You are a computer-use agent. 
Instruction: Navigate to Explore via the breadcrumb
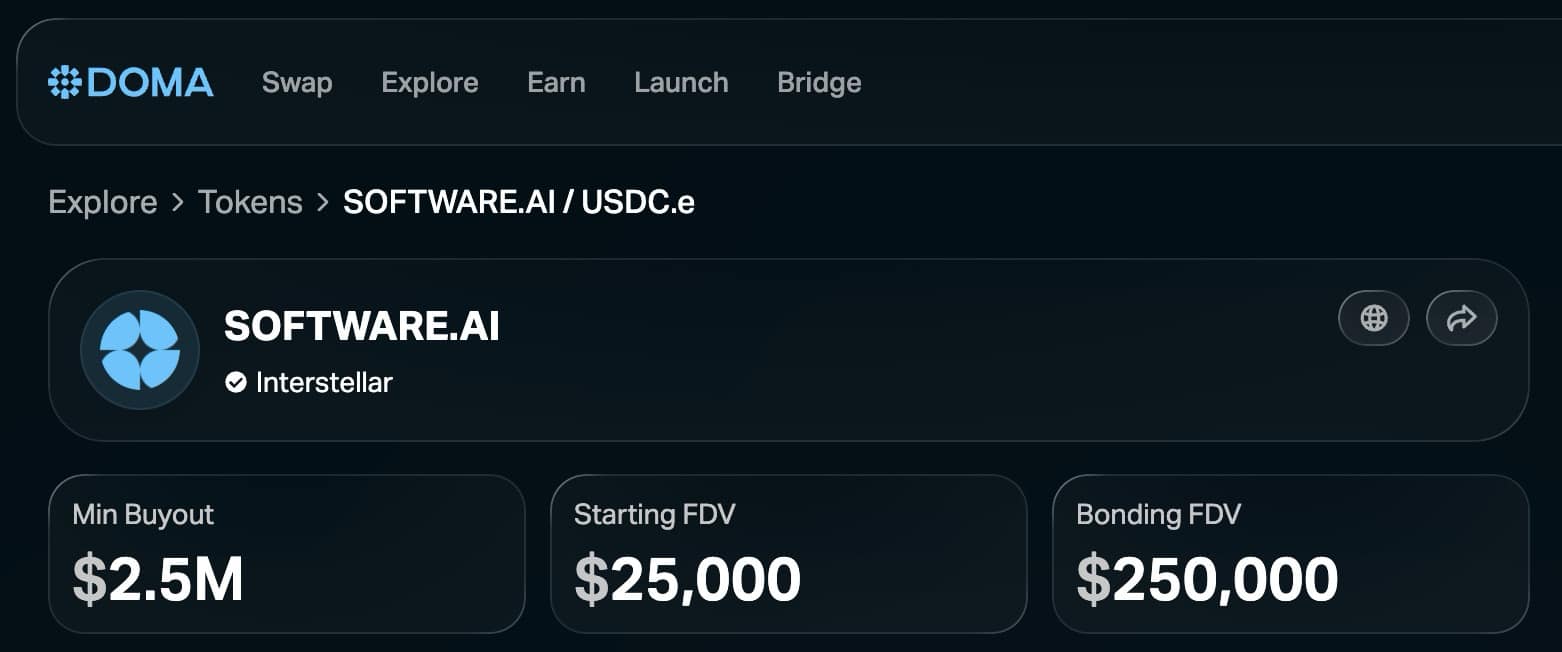tap(102, 201)
